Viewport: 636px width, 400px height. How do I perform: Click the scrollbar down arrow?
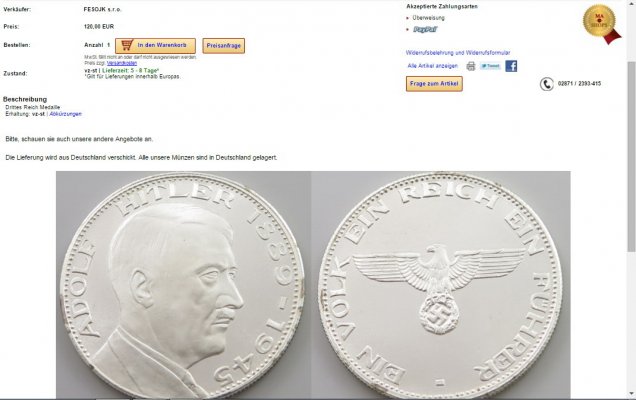coord(632,394)
